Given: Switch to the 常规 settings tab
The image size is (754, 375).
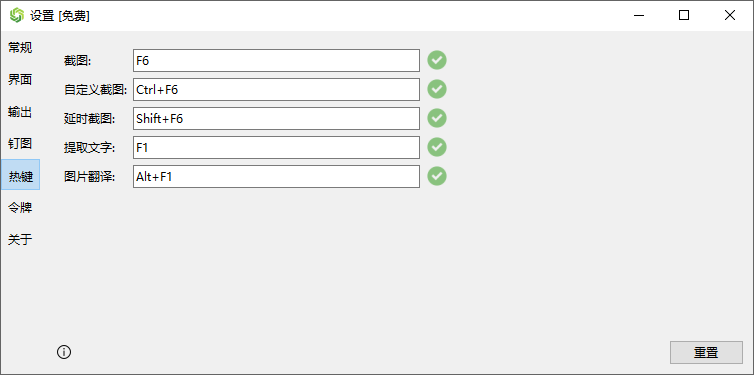Looking at the screenshot, I should (x=20, y=48).
